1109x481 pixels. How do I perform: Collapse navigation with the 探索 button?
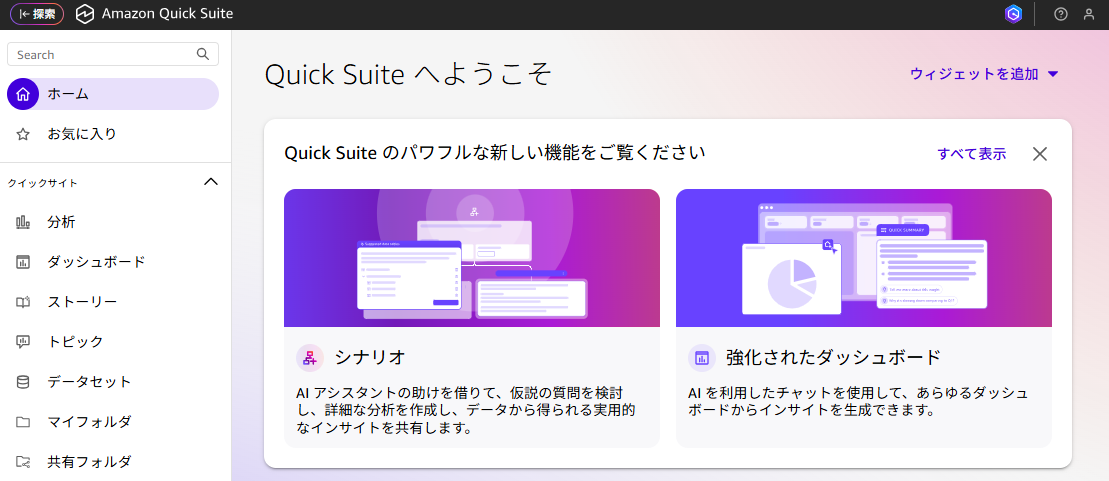tap(37, 14)
